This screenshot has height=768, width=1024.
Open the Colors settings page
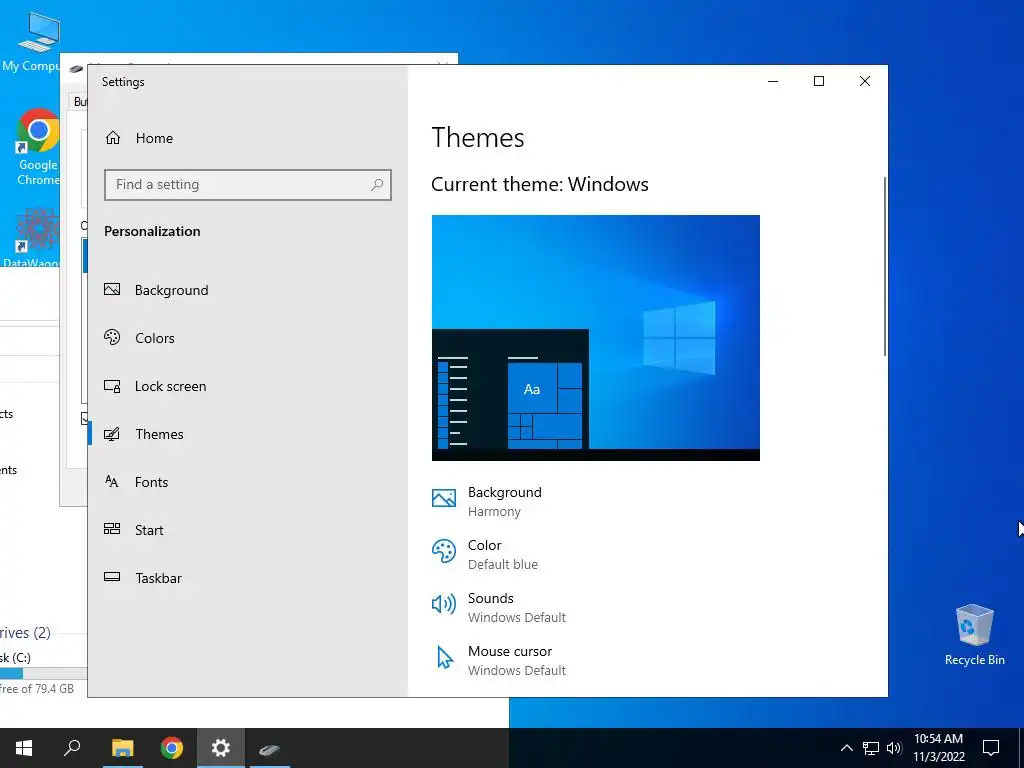[x=248, y=338]
